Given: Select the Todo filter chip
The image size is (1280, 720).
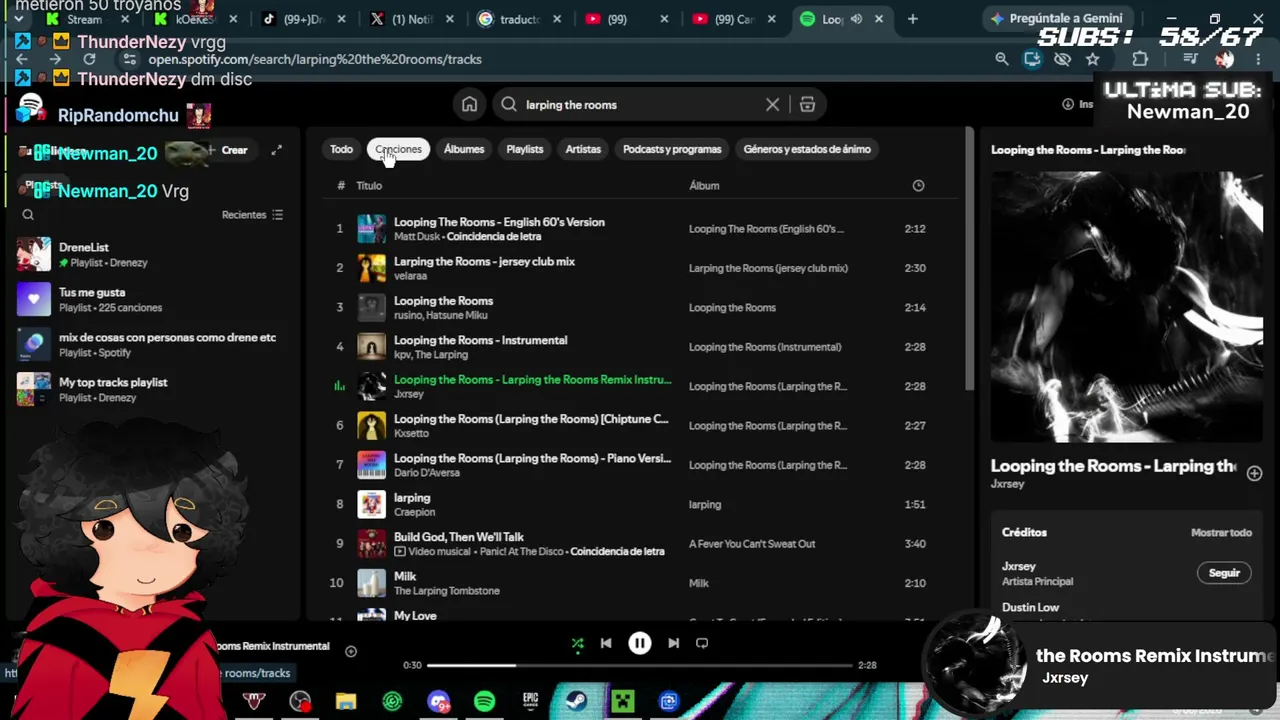Looking at the screenshot, I should click(x=342, y=149).
